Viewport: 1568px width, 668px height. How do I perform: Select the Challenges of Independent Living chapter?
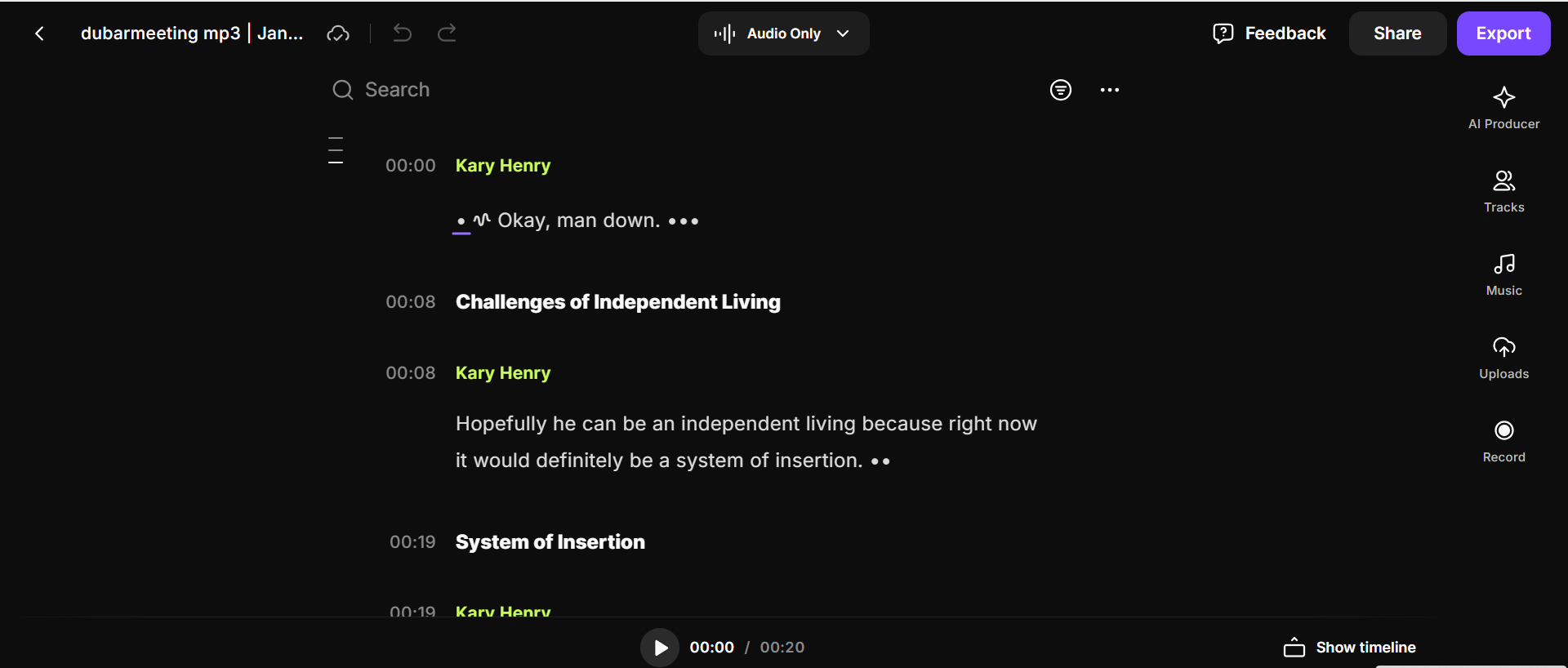click(617, 302)
